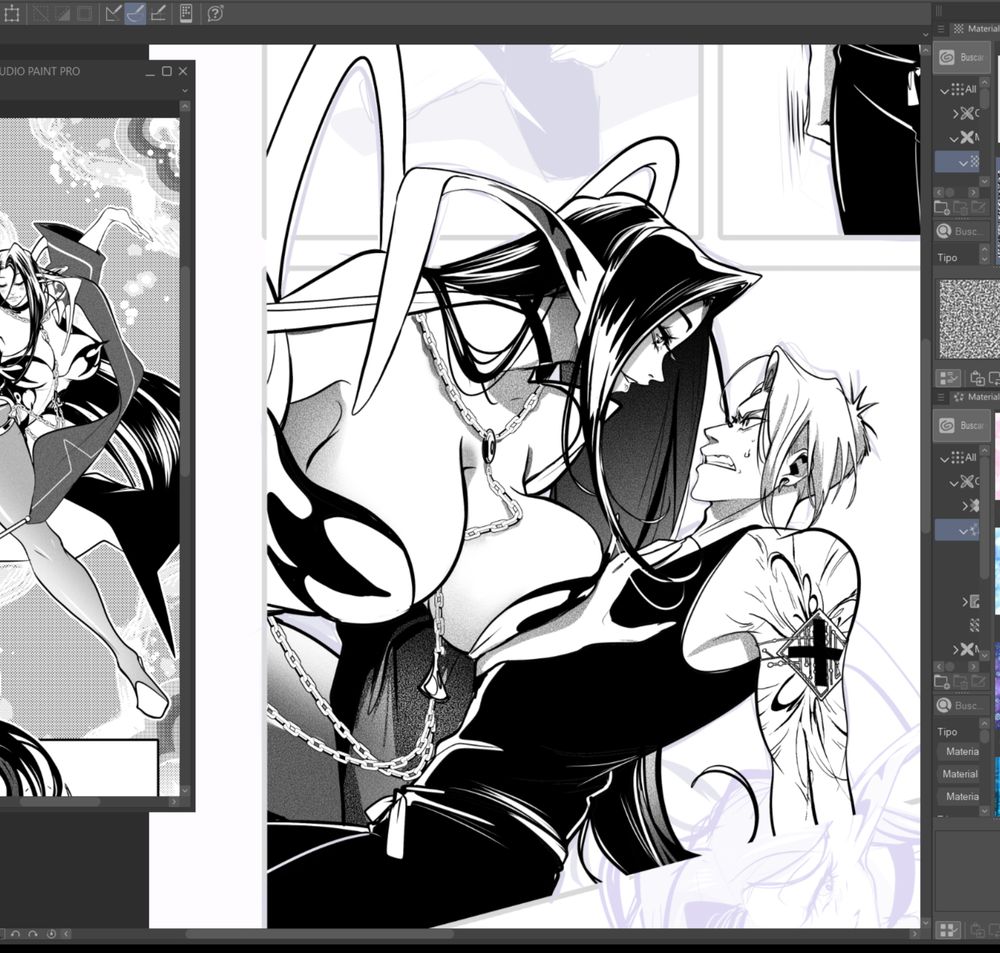
Task: Click the delete folder icon in upper panel
Action: click(960, 207)
